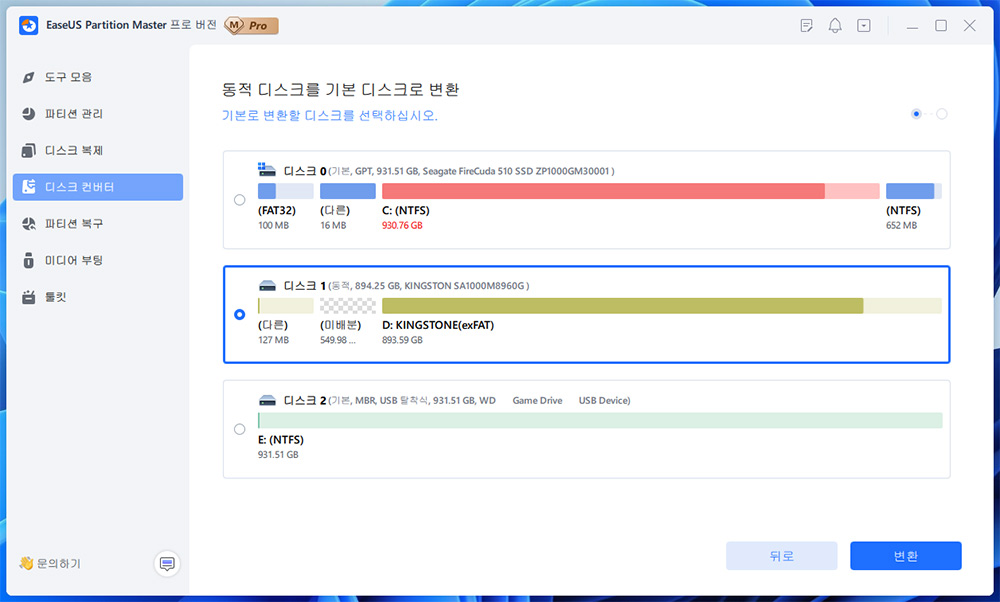The height and width of the screenshot is (602, 1000).
Task: Open 디스크 복제 in the sidebar
Action: tap(98, 150)
